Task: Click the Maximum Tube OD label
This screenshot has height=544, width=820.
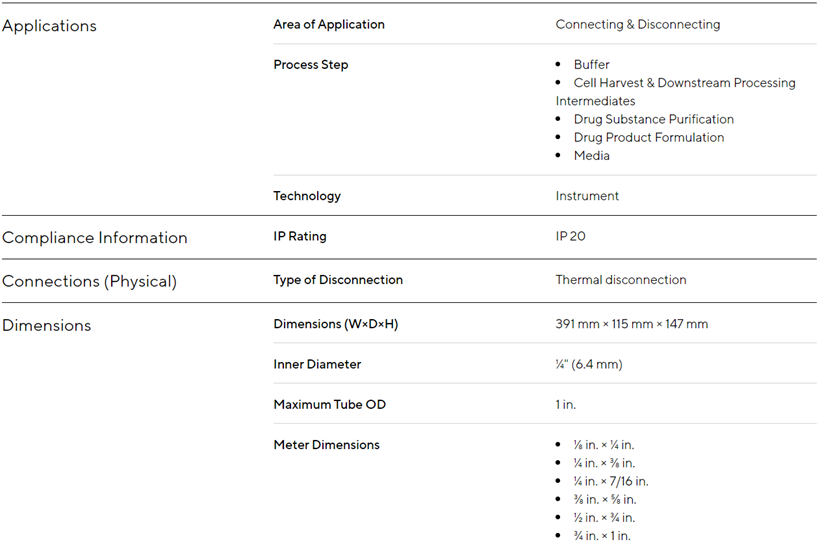Action: [x=329, y=404]
